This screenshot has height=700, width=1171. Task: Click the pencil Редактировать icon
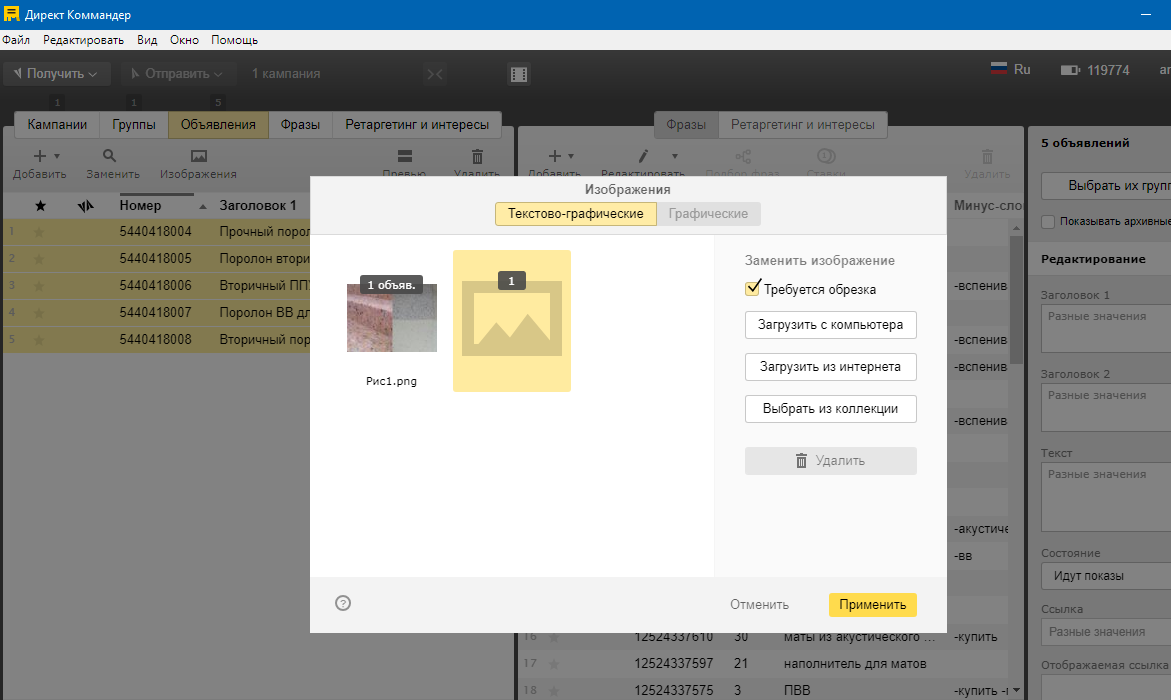point(644,156)
